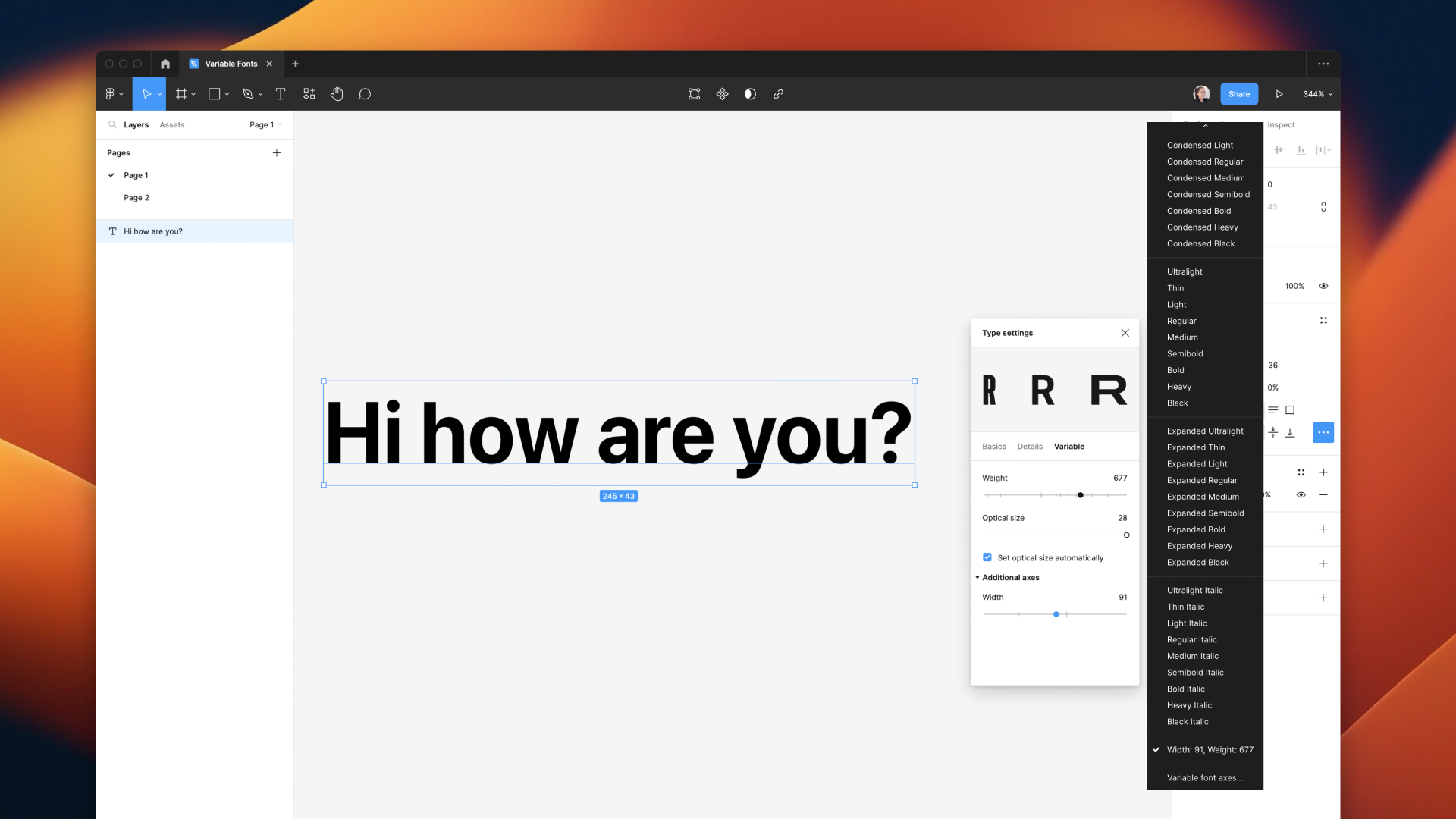
Task: Open Variable font axes… option
Action: click(x=1204, y=778)
